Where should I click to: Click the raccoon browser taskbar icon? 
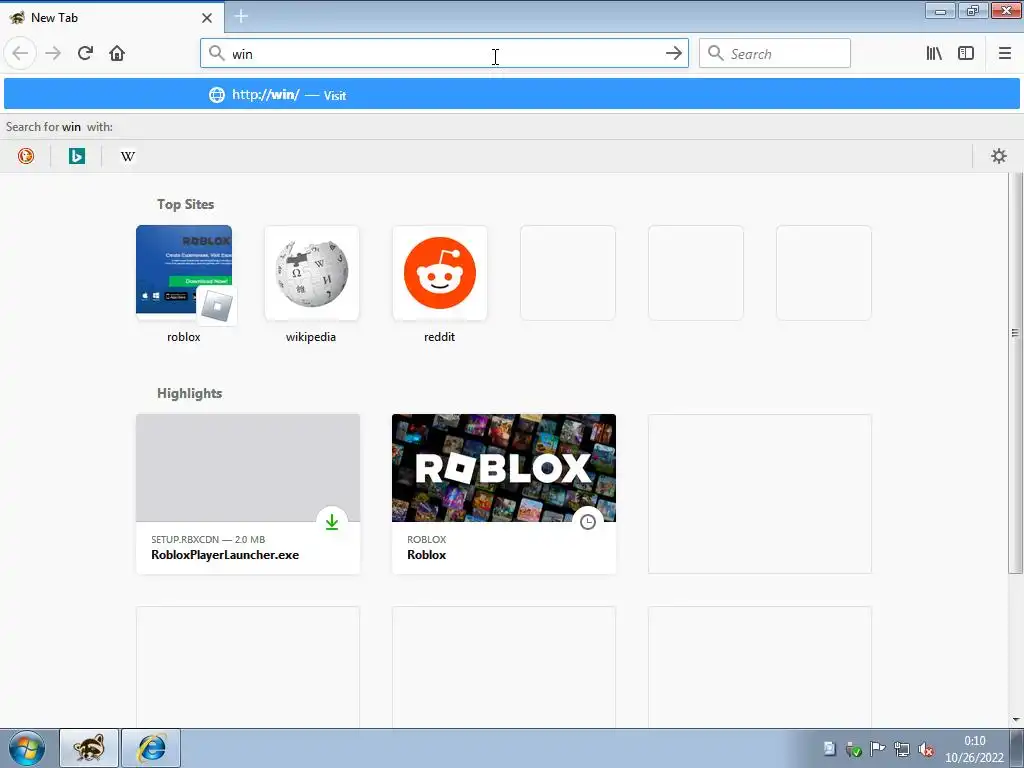point(89,748)
